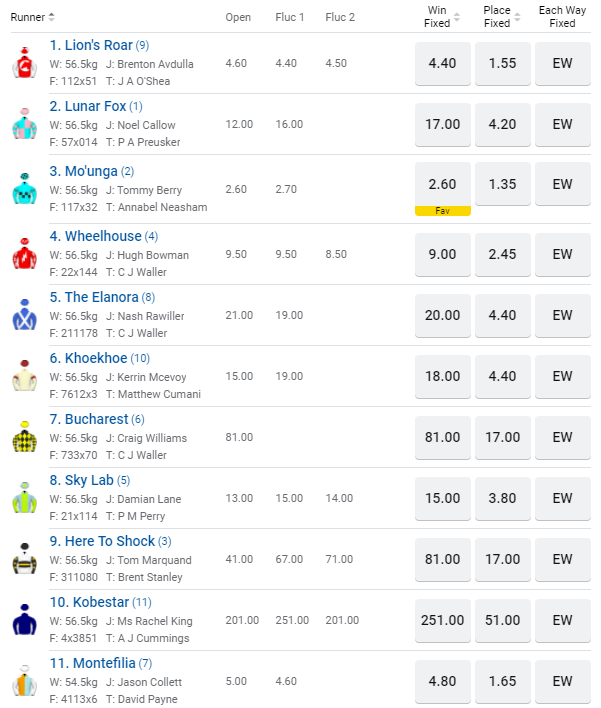This screenshot has width=601, height=708.
Task: Select Win Fixed odds 4.40 for Lion's Roar
Action: click(x=442, y=63)
